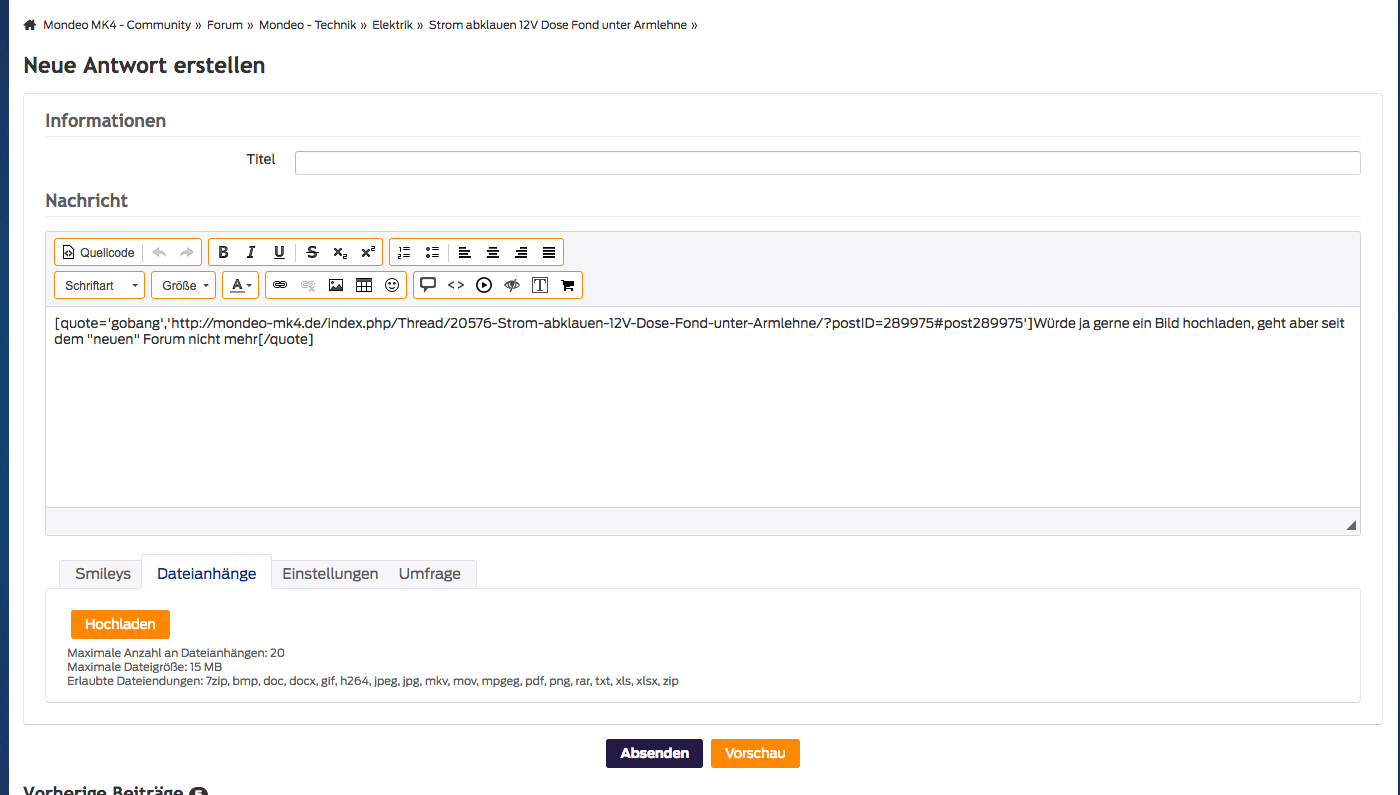The image size is (1400, 795).
Task: Insert a quote block with speech bubble icon
Action: point(428,285)
